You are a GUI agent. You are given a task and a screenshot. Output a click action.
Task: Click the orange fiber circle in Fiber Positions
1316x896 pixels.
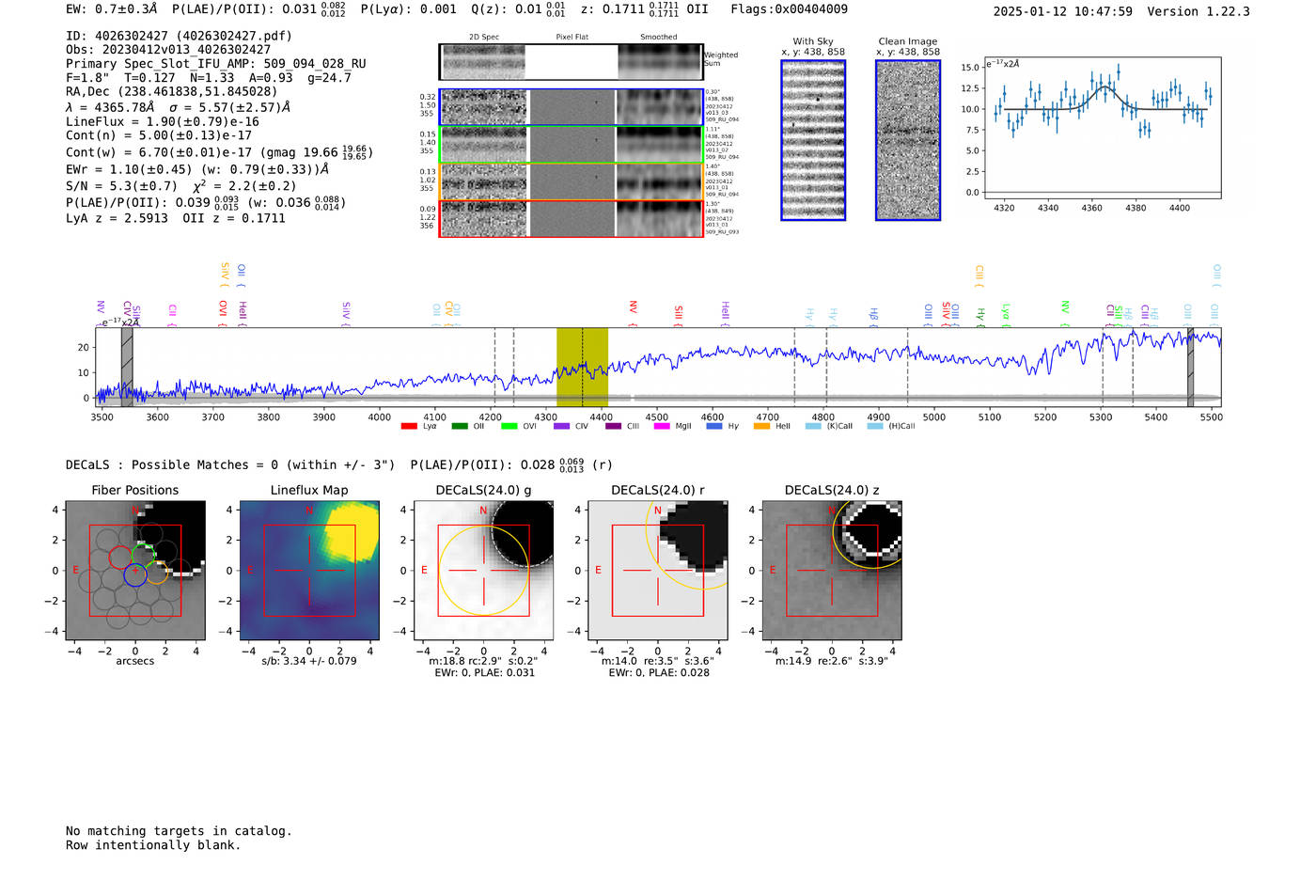(x=157, y=573)
